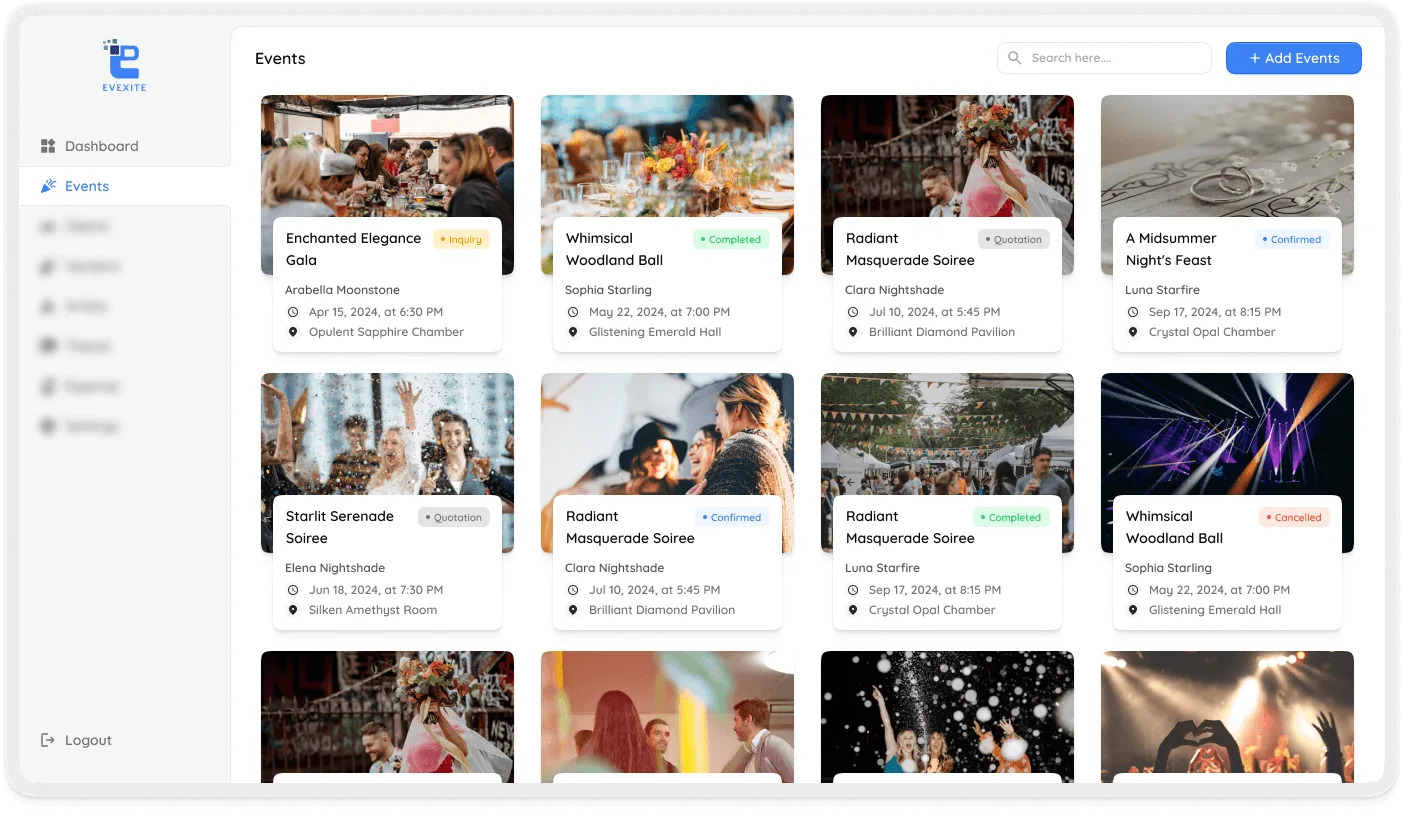Image resolution: width=1404 pixels, height=815 pixels.
Task: Open the Dashboard page from the sidebar
Action: pyautogui.click(x=100, y=146)
